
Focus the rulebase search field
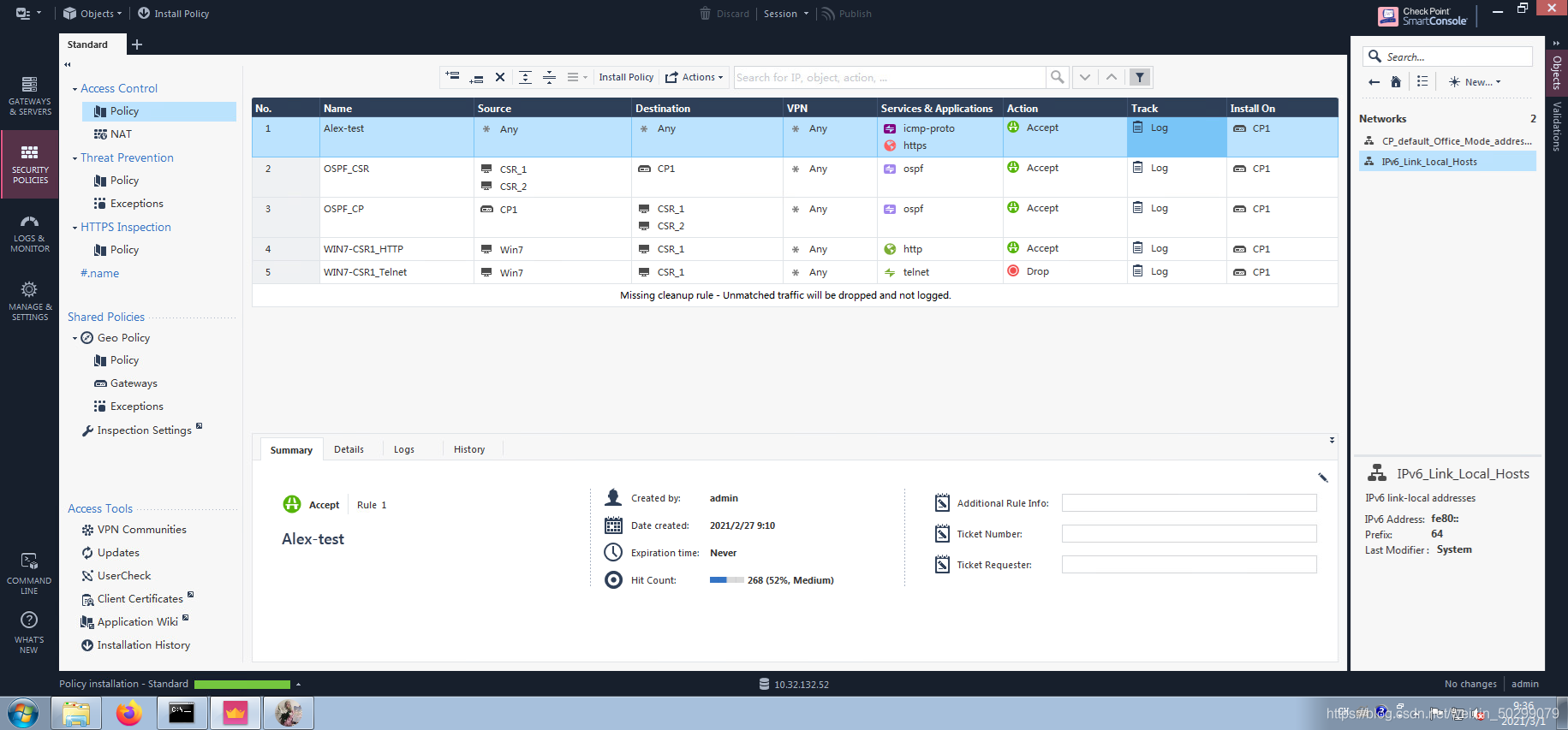pos(889,77)
